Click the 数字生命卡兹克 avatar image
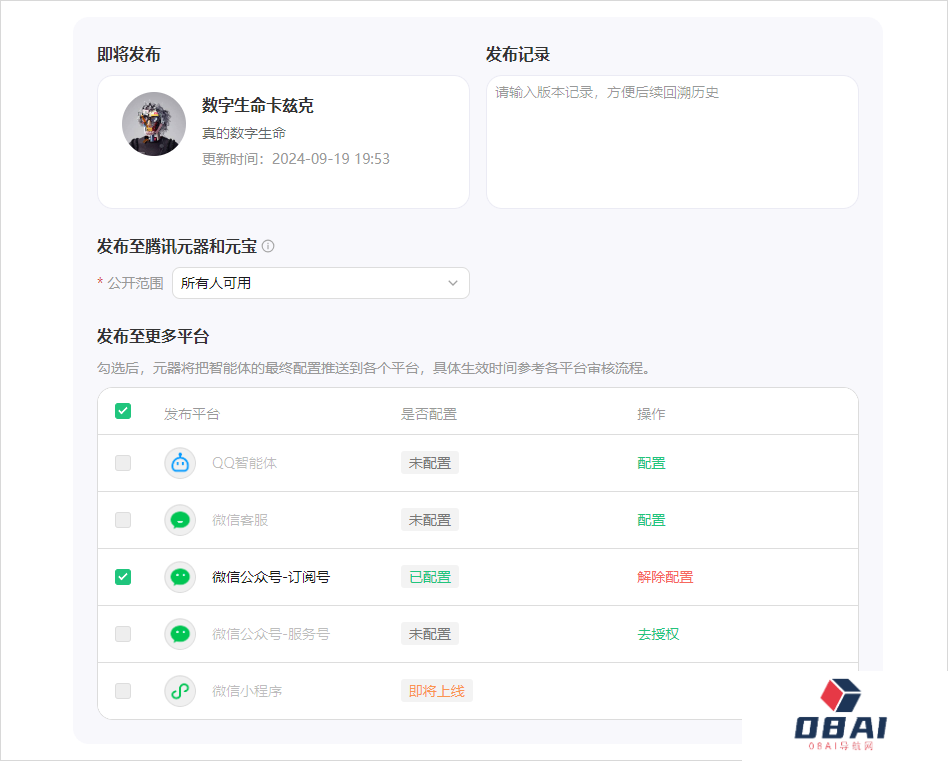This screenshot has height=761, width=948. click(154, 124)
